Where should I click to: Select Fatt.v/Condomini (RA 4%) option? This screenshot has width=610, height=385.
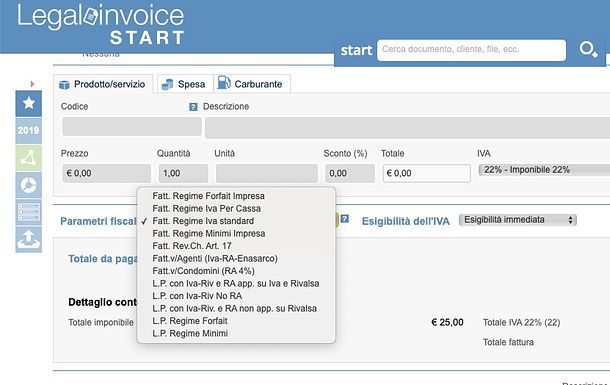click(x=236, y=271)
